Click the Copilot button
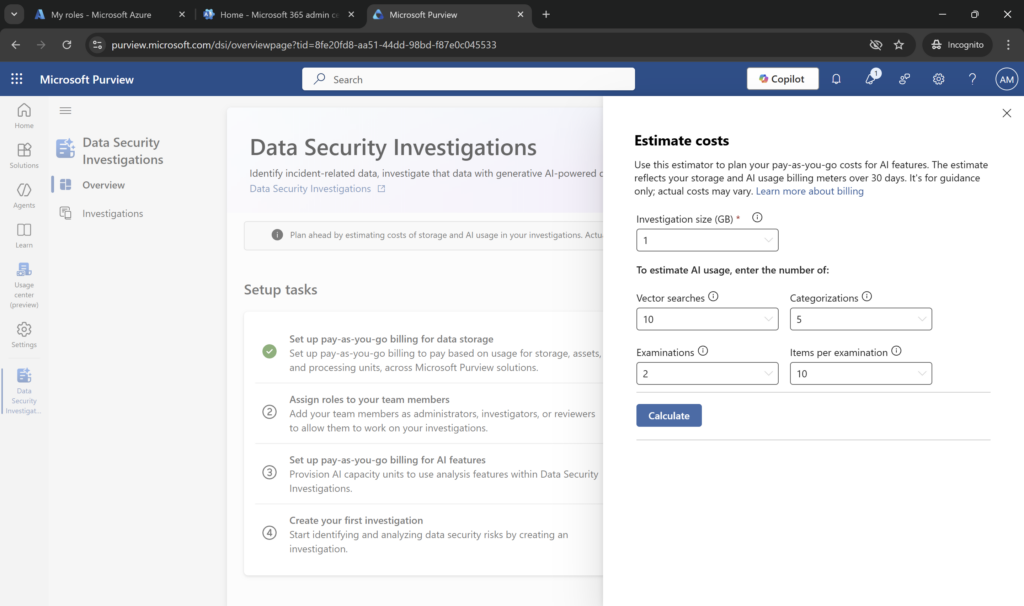Viewport: 1024px width, 606px height. point(782,79)
